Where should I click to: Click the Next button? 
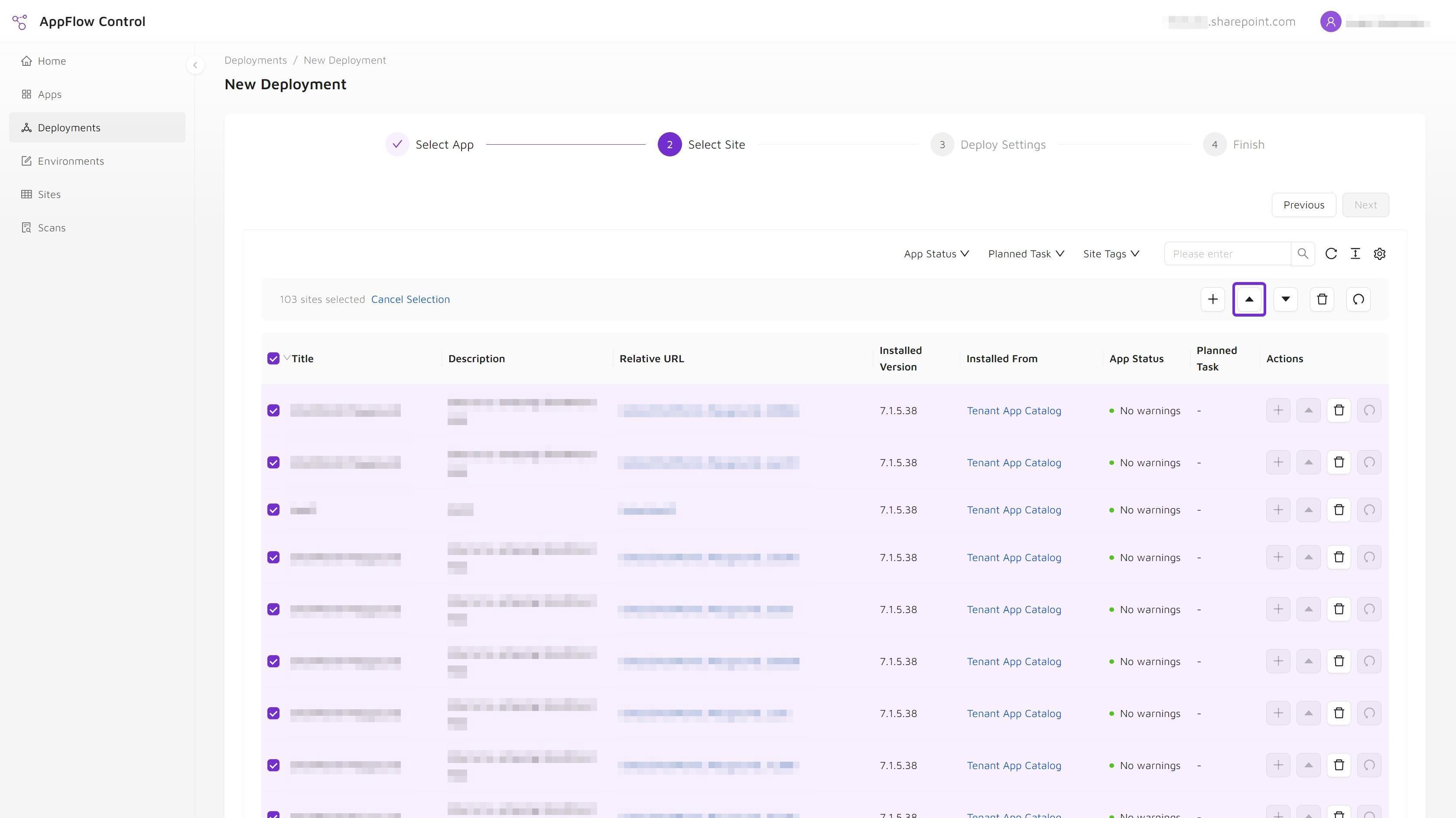pyautogui.click(x=1365, y=205)
